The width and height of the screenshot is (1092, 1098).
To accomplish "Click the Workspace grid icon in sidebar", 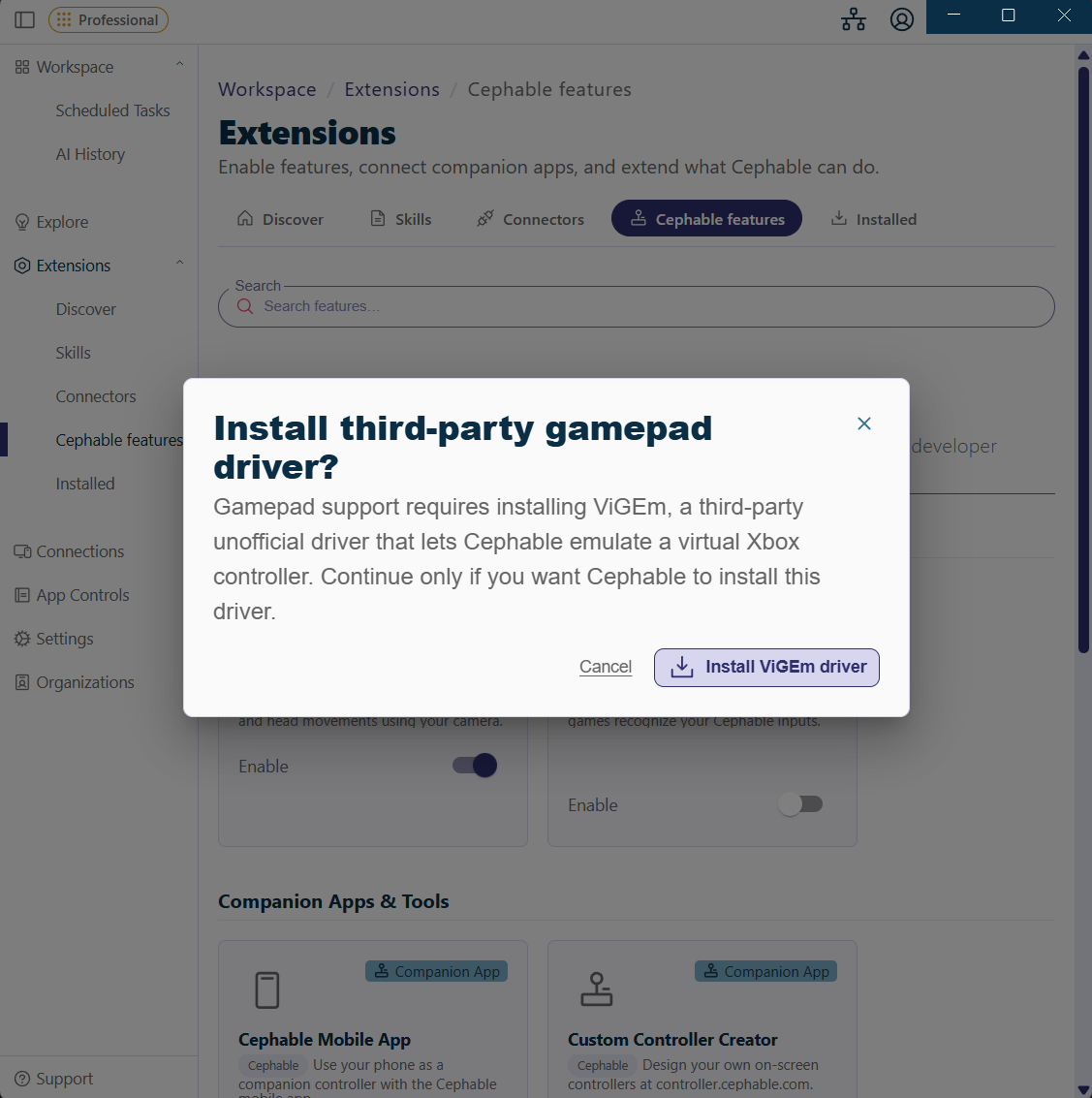I will 22,67.
